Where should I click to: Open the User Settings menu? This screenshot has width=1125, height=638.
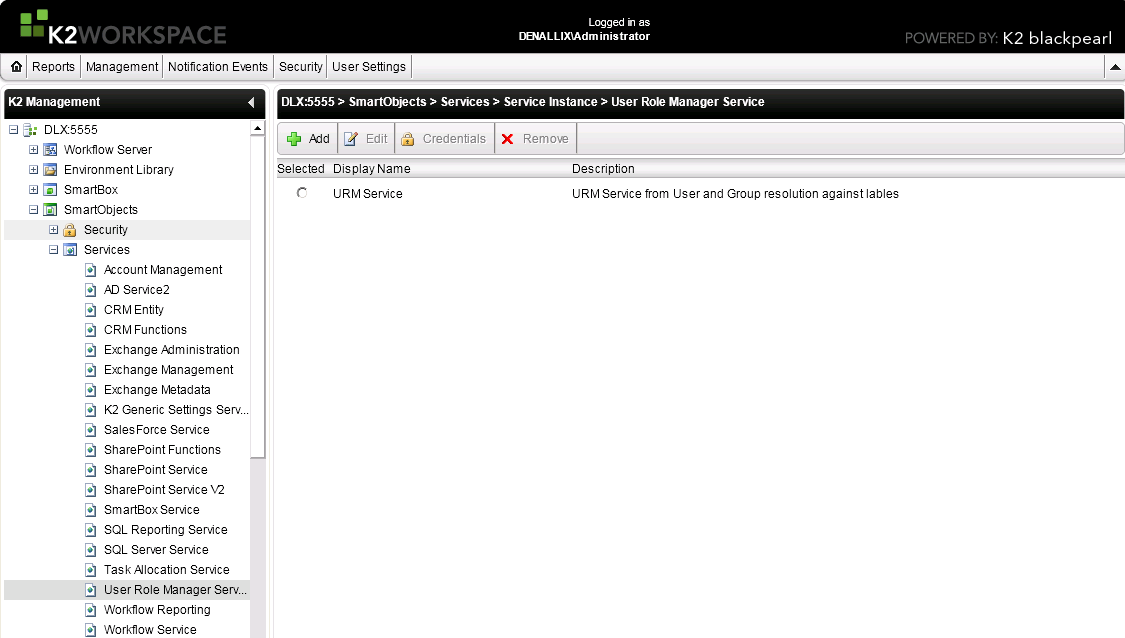[369, 67]
